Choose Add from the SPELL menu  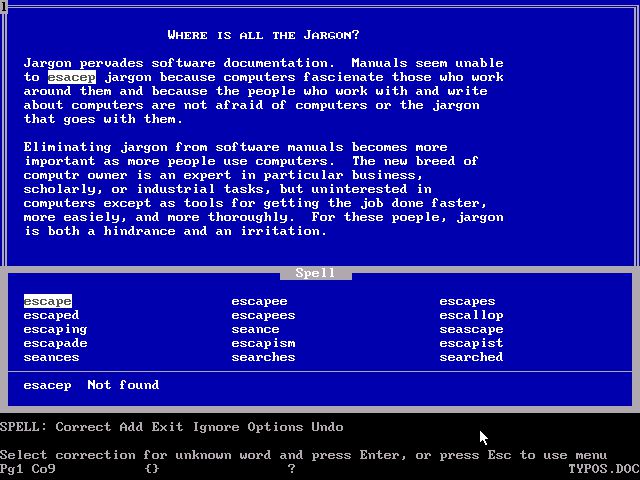tap(131, 427)
